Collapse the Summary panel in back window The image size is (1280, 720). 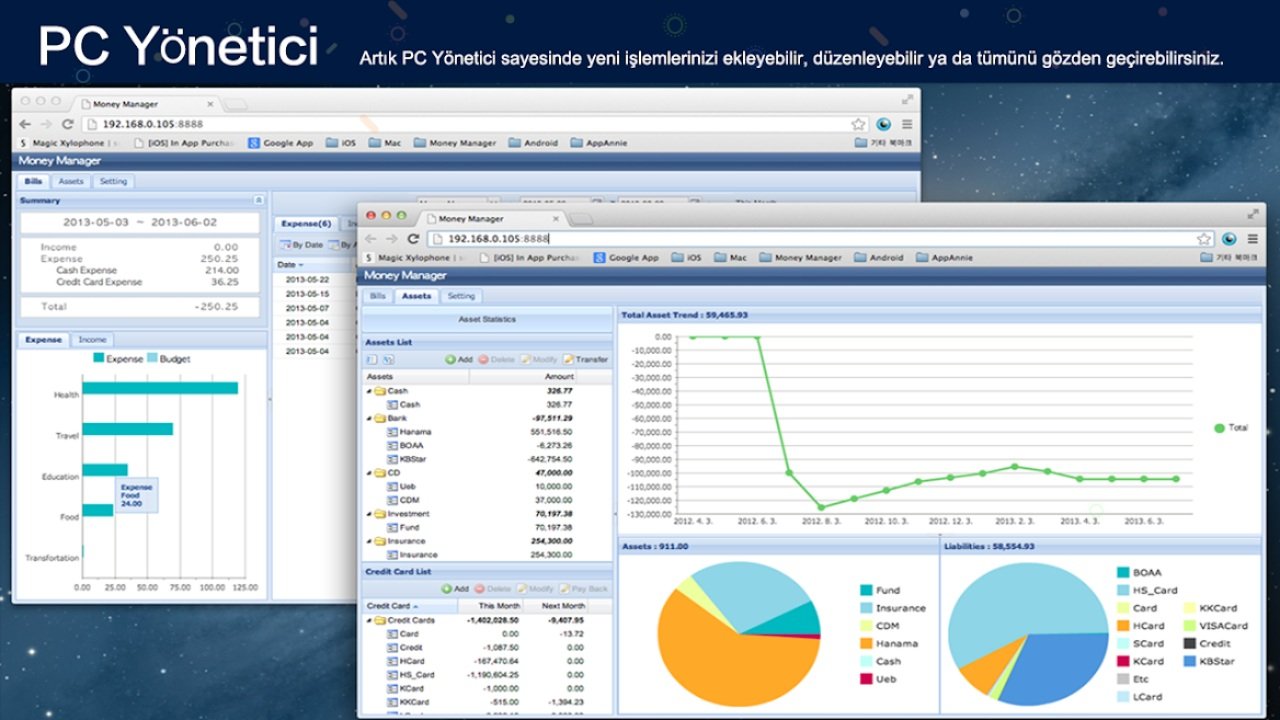pos(259,200)
